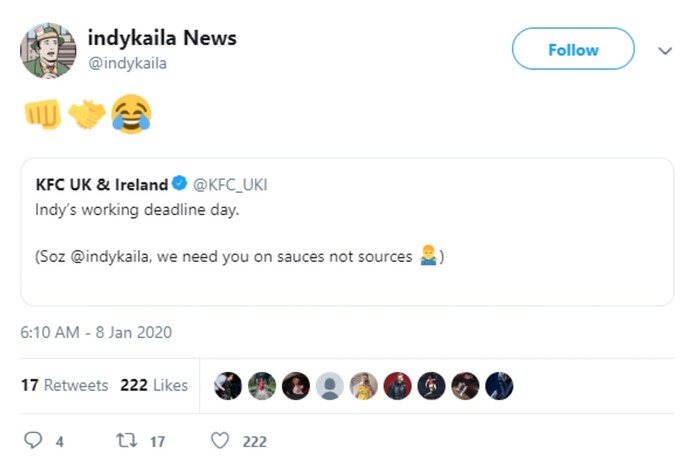Open the 6:10 AM 8 Jan 2020 timestamp
This screenshot has height=472, width=690.
96,332
